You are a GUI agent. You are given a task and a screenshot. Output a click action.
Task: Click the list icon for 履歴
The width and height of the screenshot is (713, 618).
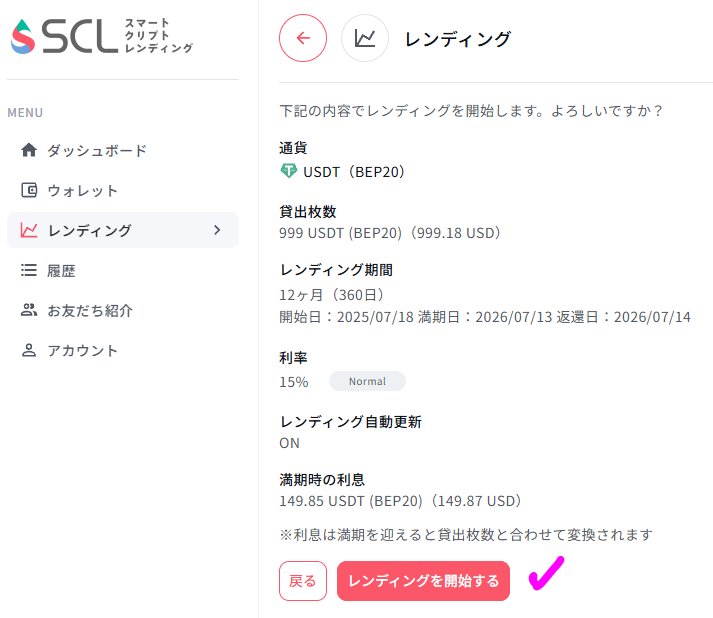point(29,270)
